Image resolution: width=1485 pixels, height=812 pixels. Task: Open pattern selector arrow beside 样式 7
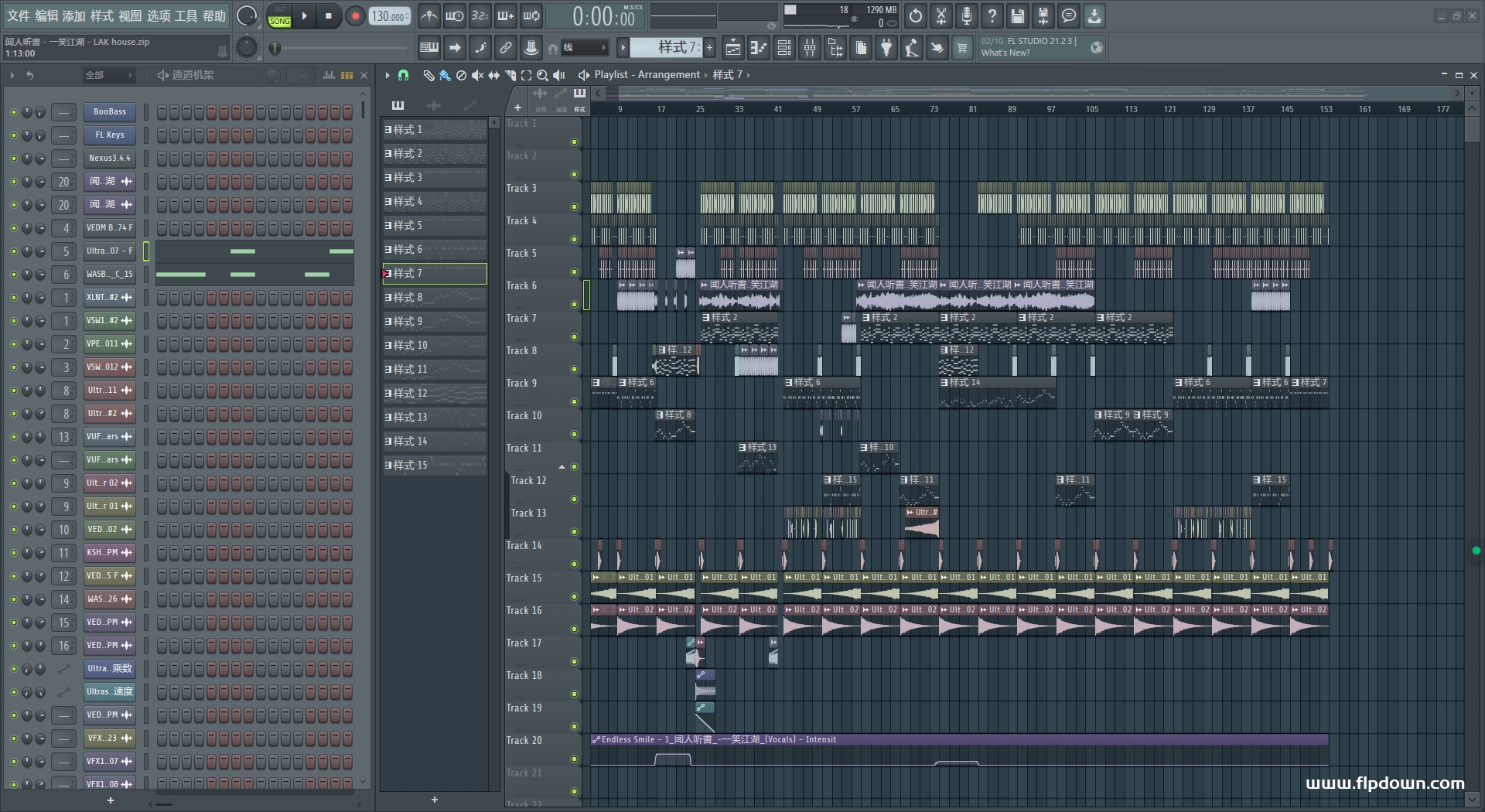[623, 48]
